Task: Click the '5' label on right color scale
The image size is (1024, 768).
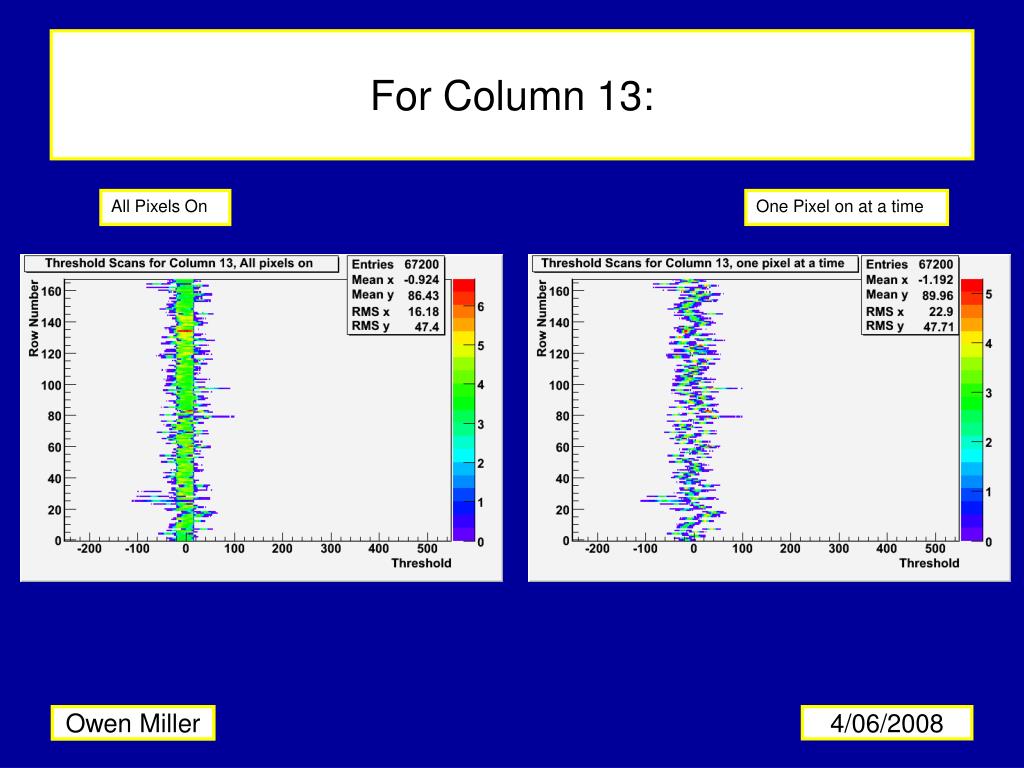Action: (989, 295)
